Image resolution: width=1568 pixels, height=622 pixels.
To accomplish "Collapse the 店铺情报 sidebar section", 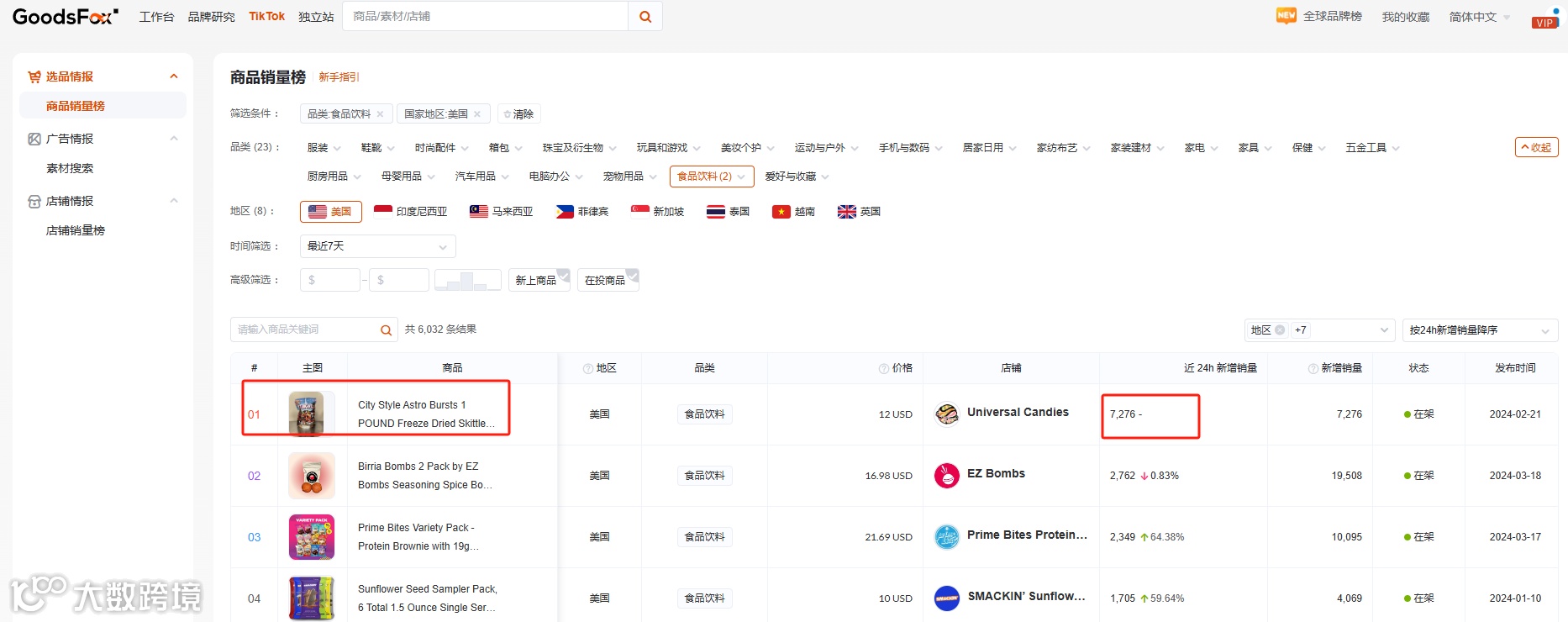I will pos(174,201).
